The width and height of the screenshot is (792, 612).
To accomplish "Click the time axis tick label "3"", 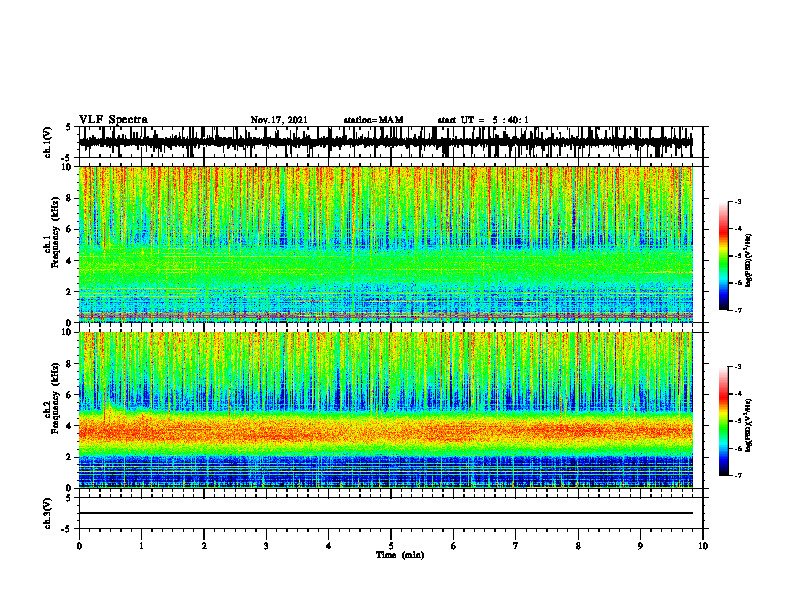I will coord(266,546).
